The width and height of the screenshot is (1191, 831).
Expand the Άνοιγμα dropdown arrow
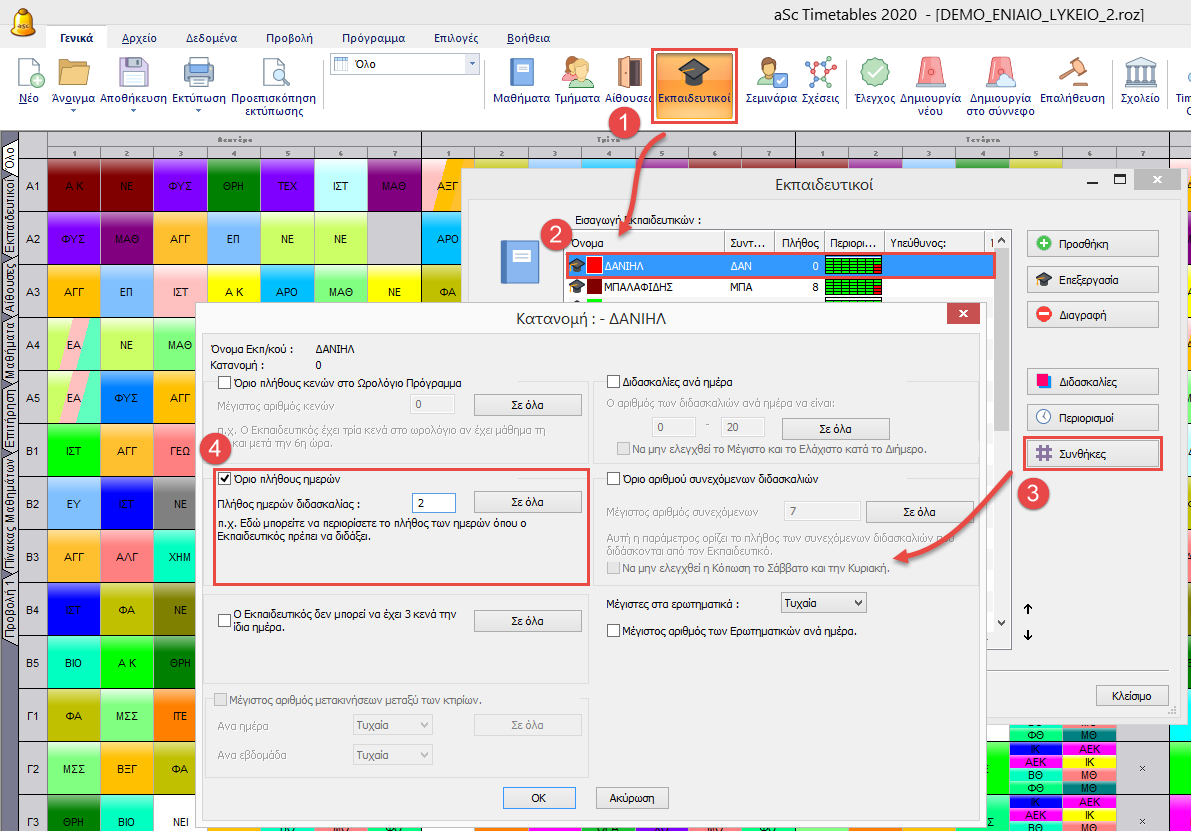[74, 112]
